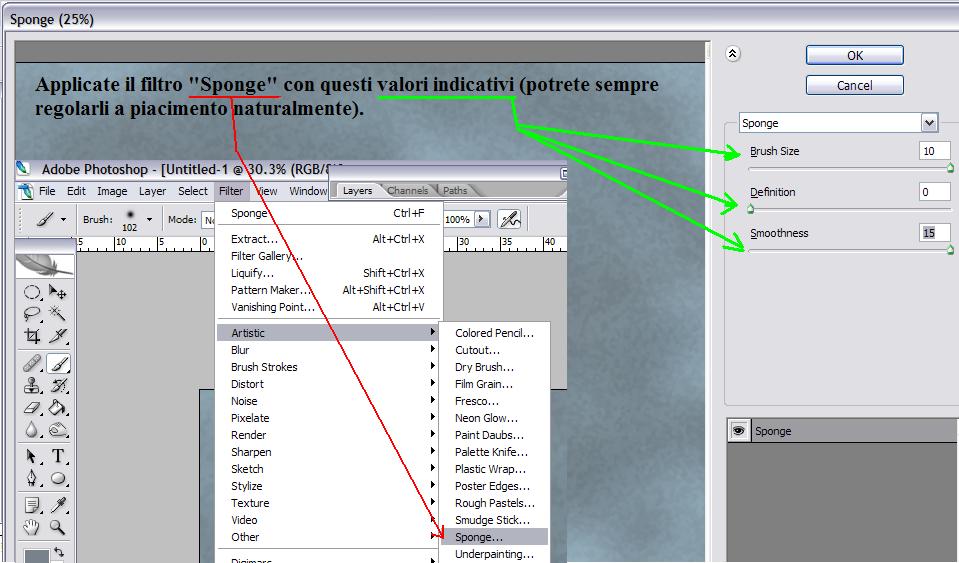Open the tool preset picker arrow

tap(63, 219)
